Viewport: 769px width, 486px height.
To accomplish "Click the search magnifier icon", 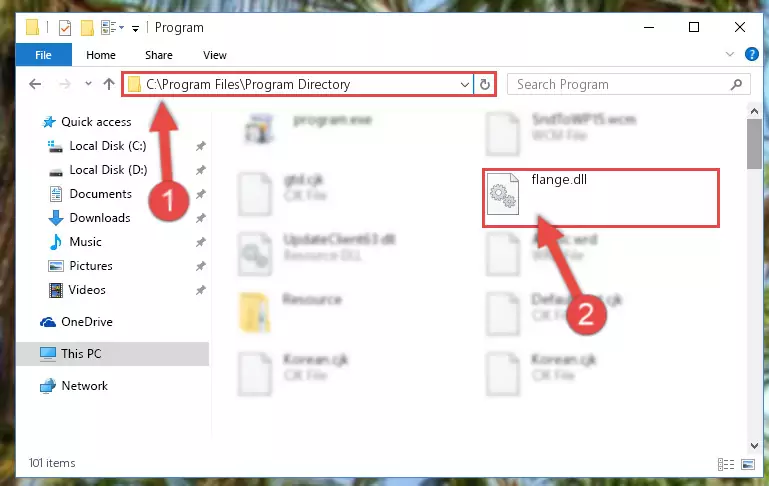I will pyautogui.click(x=736, y=84).
